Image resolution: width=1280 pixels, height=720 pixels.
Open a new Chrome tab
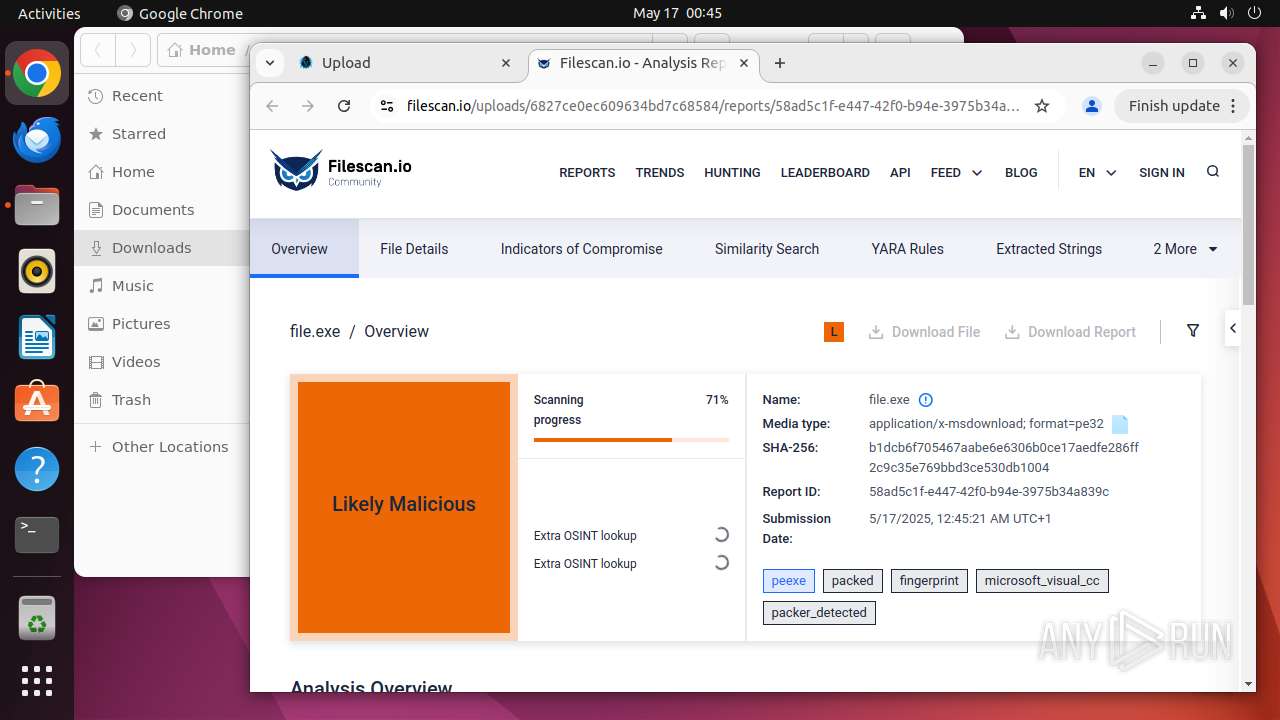(780, 63)
